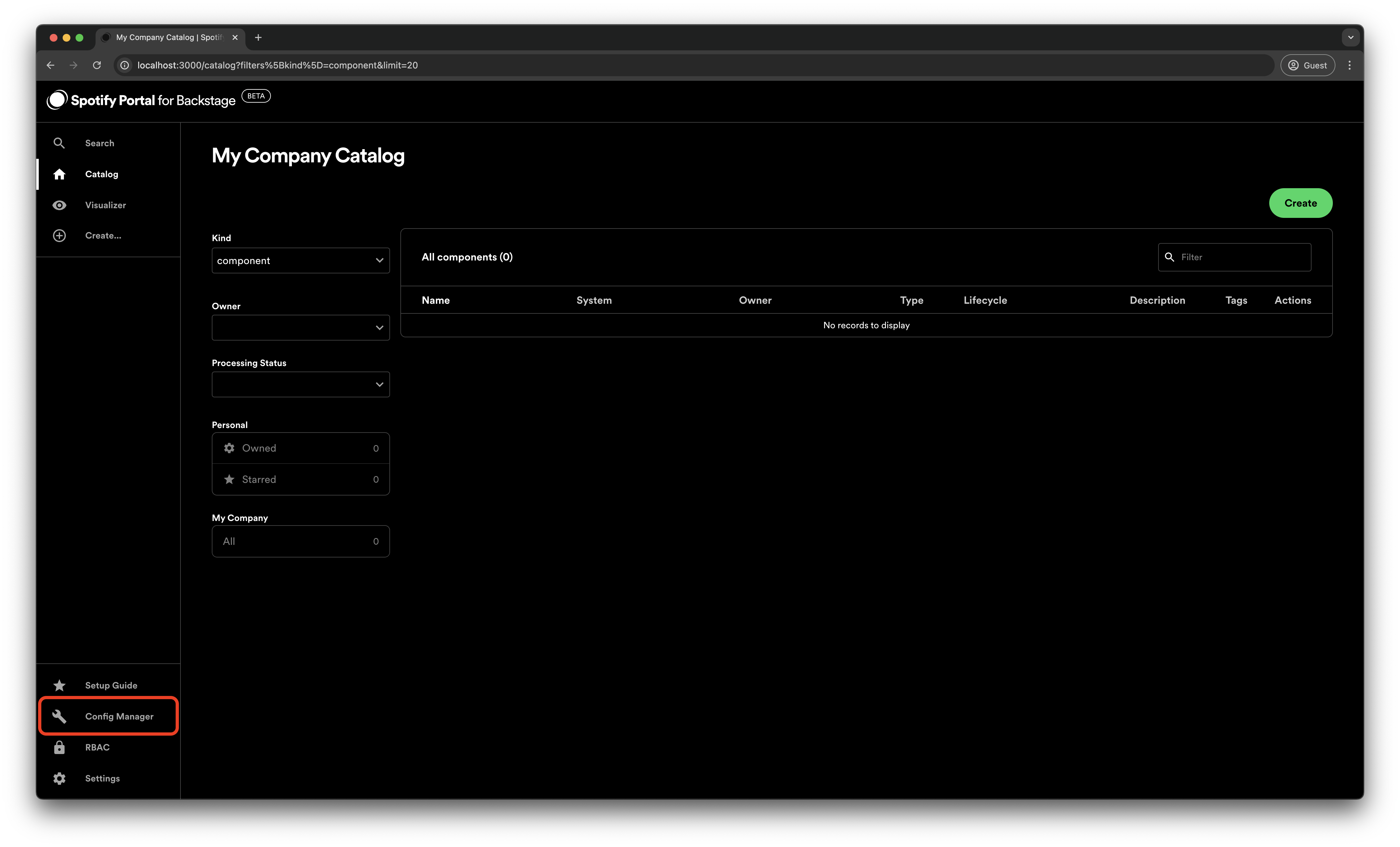Click the Create plus-circle icon in sidebar
1400x847 pixels.
[x=59, y=236]
